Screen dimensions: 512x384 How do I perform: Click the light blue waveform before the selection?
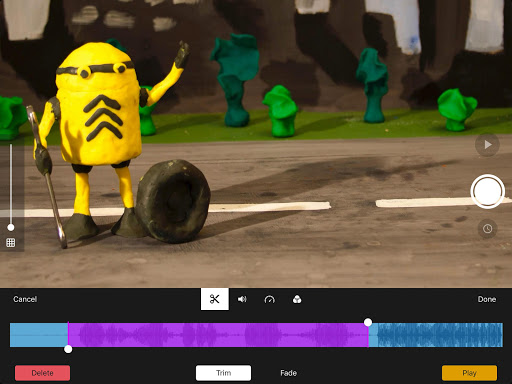click(39, 335)
